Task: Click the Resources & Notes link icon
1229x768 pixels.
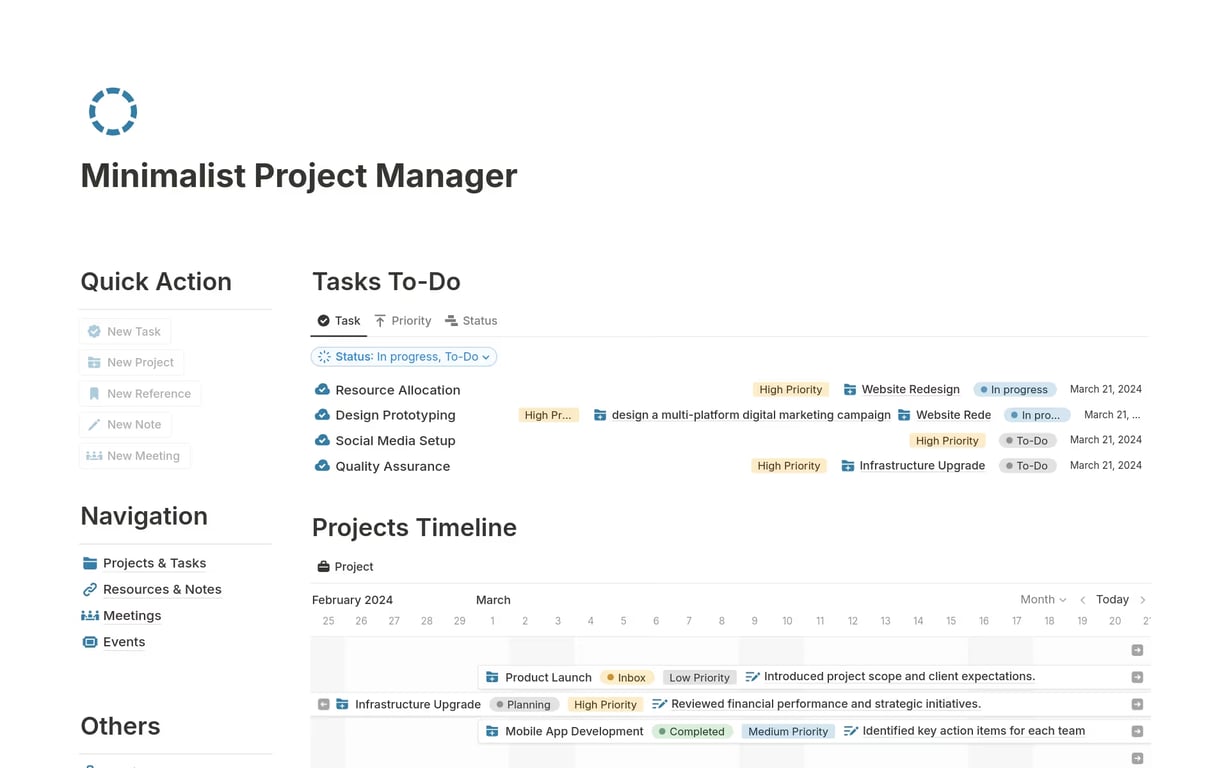Action: pyautogui.click(x=90, y=589)
